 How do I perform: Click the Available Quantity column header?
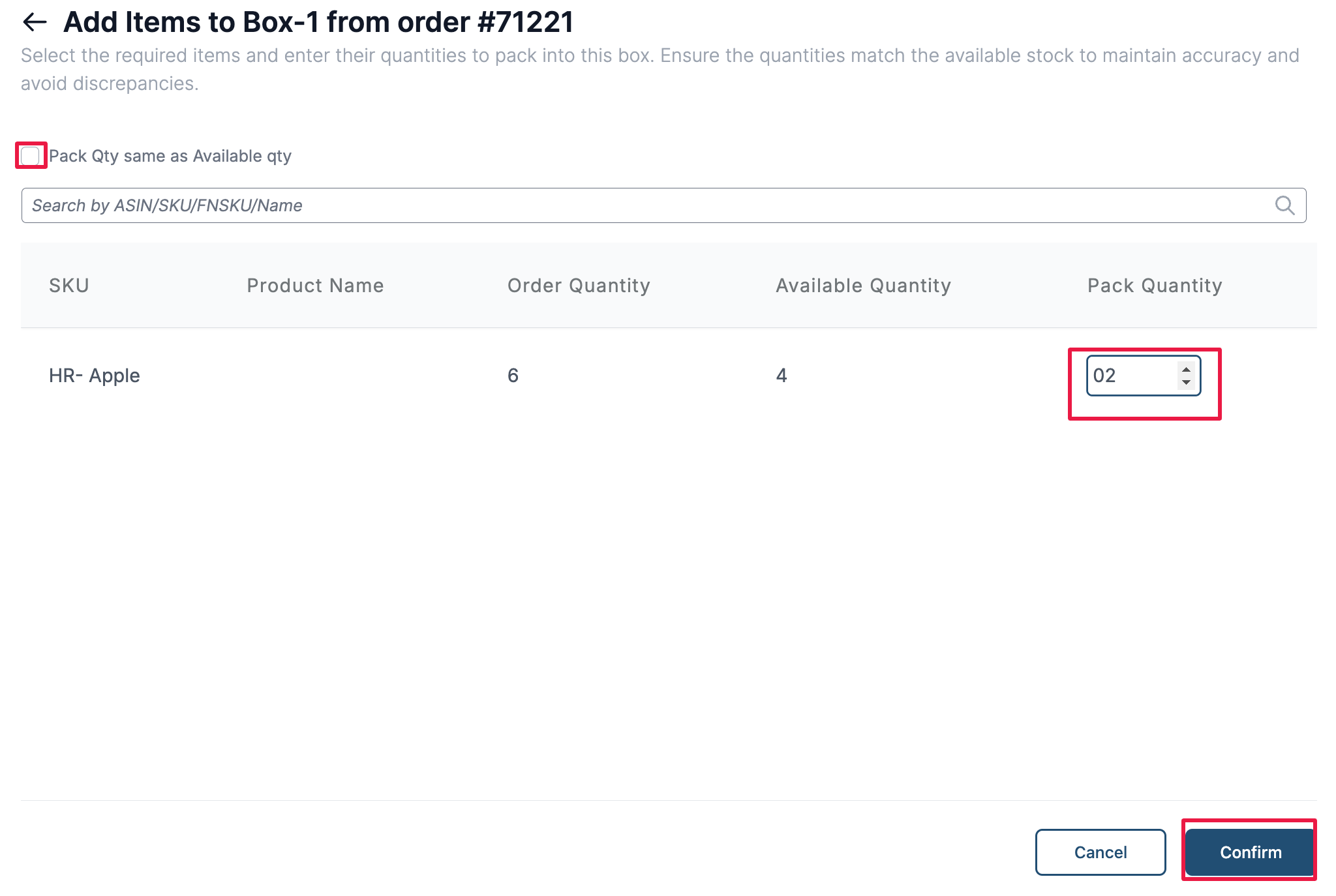[x=863, y=286]
